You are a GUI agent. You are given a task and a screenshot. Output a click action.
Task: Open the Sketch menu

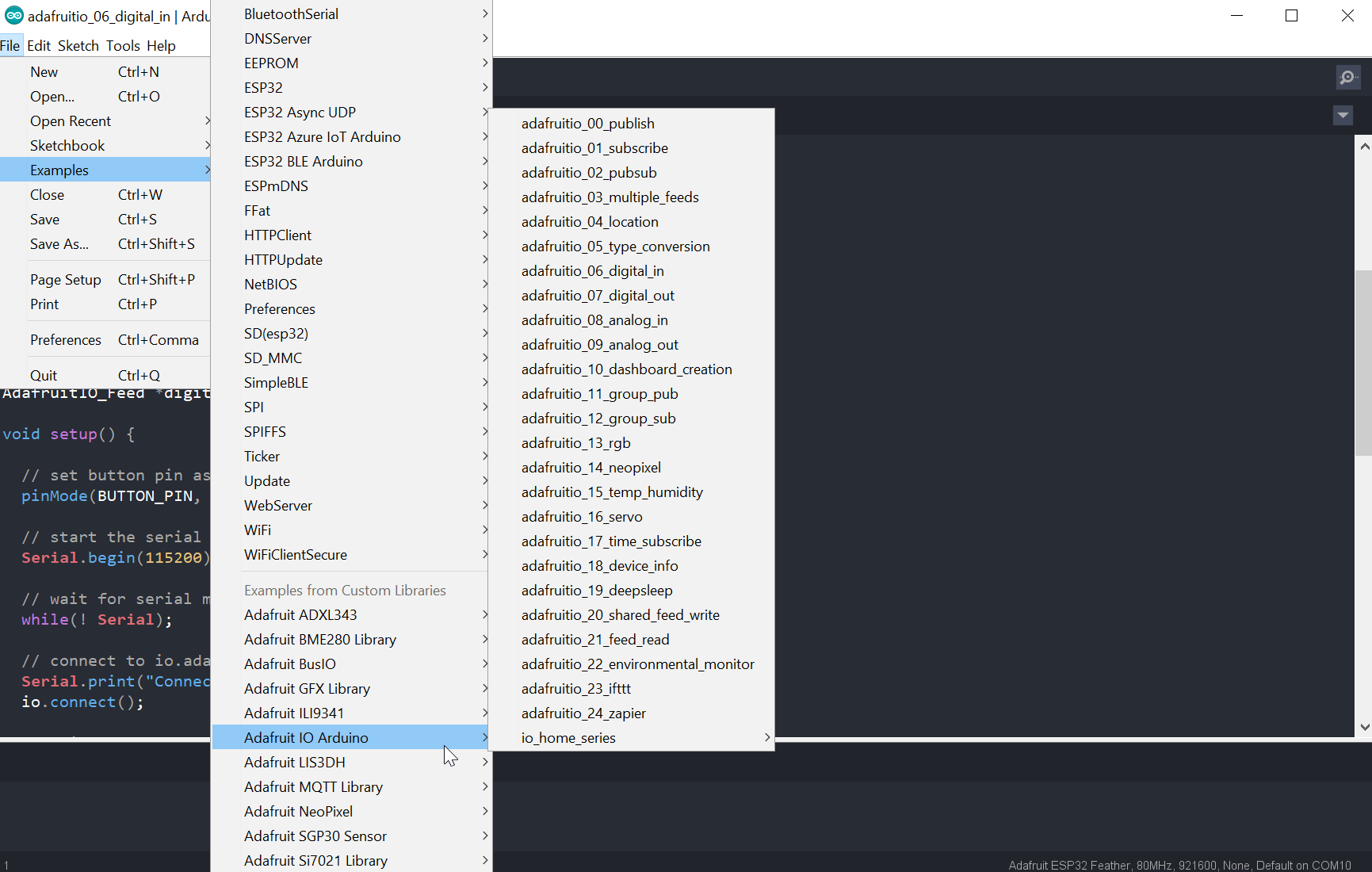point(78,46)
